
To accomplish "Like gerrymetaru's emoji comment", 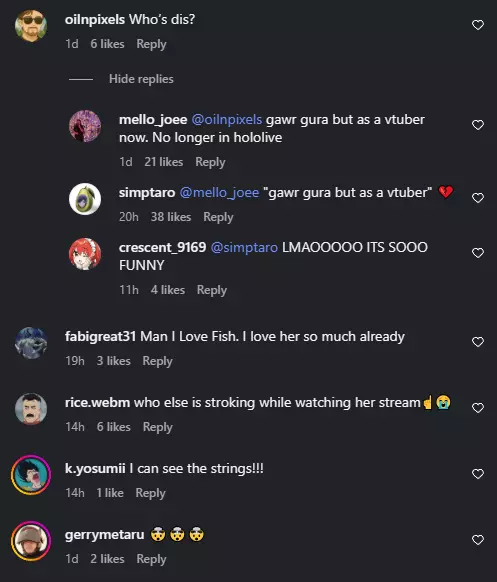I will (478, 540).
